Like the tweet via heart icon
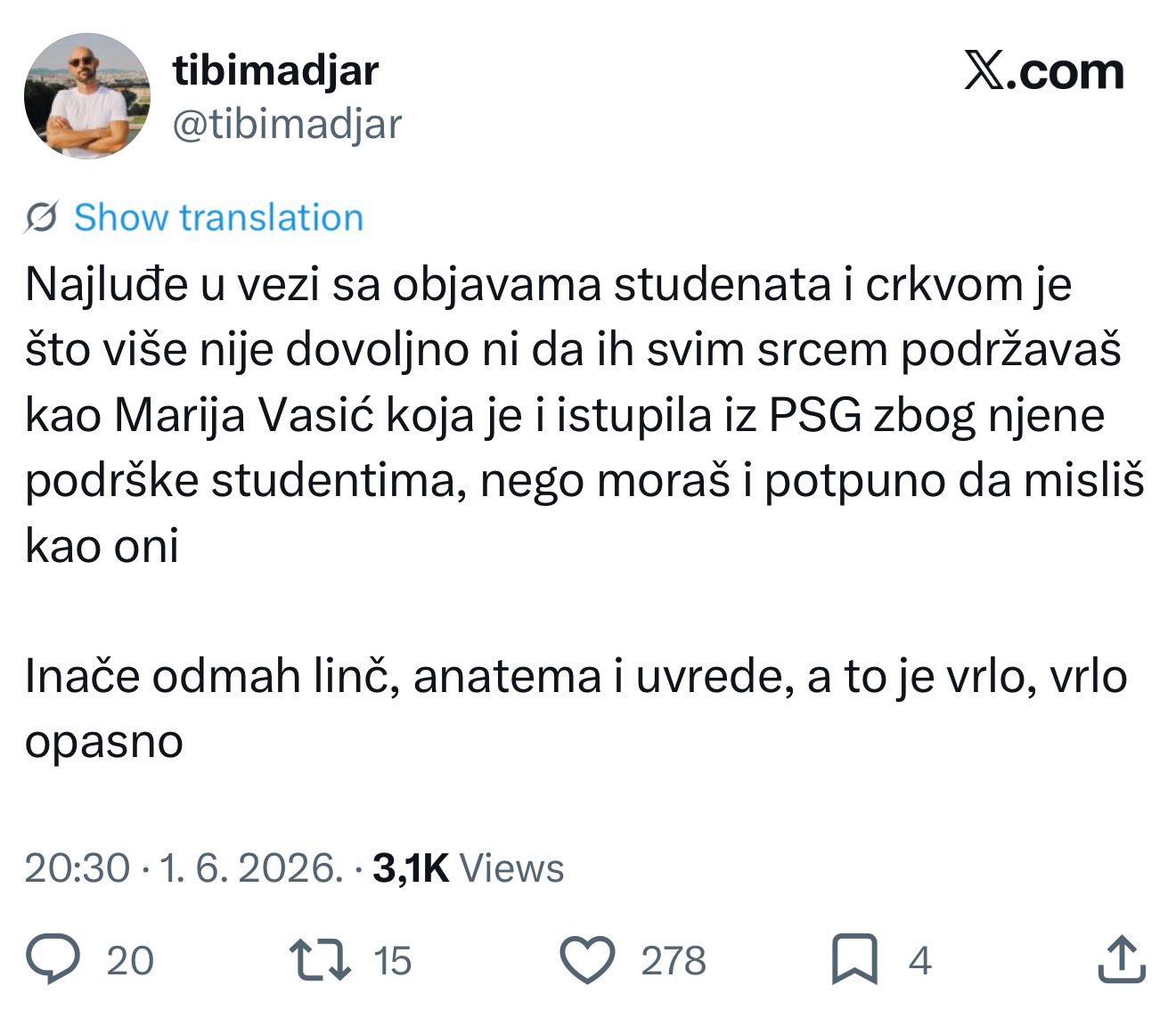 point(587,960)
